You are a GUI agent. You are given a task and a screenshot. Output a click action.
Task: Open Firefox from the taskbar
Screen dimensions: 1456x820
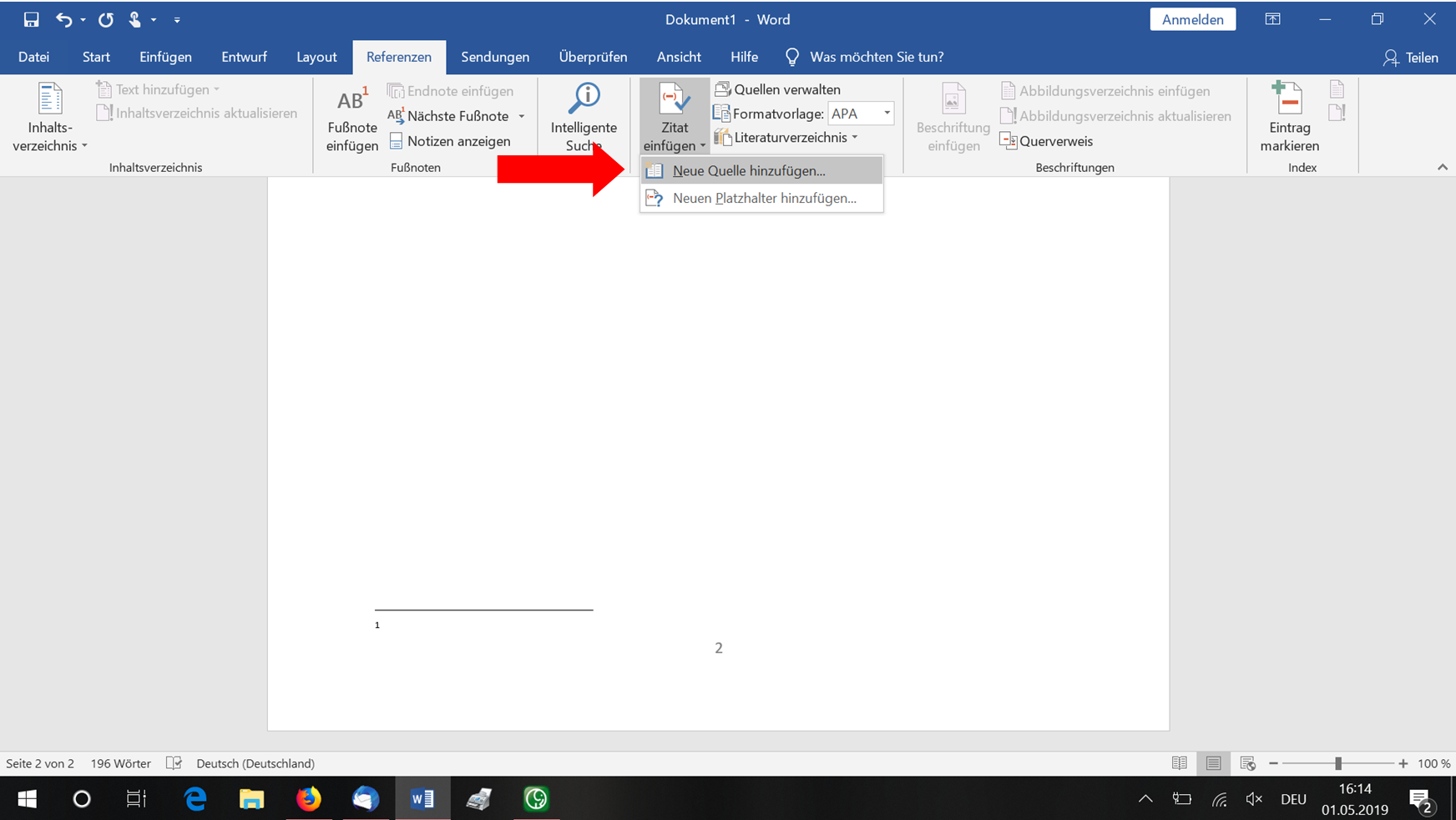coord(308,799)
